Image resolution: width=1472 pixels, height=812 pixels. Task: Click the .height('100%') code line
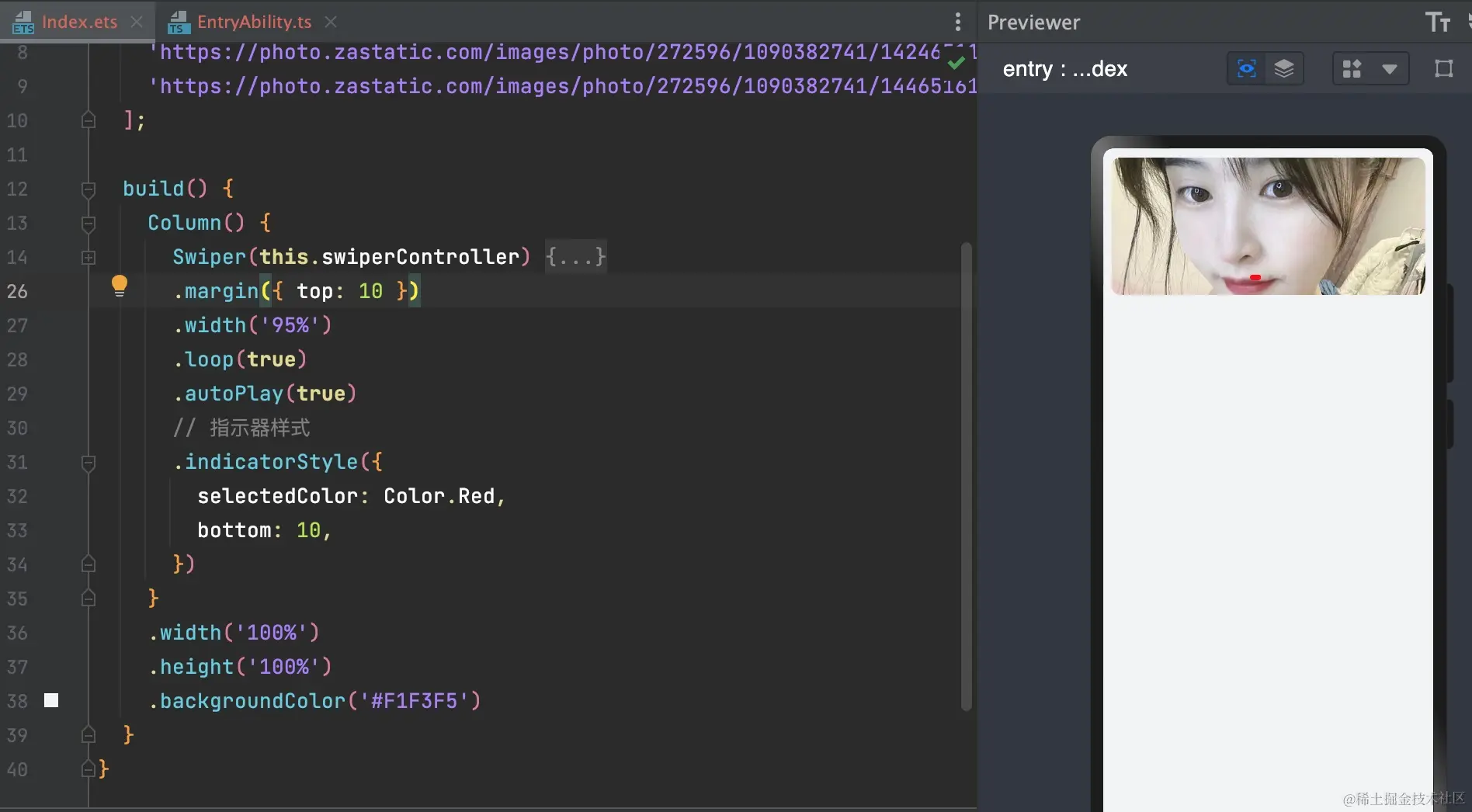click(241, 667)
